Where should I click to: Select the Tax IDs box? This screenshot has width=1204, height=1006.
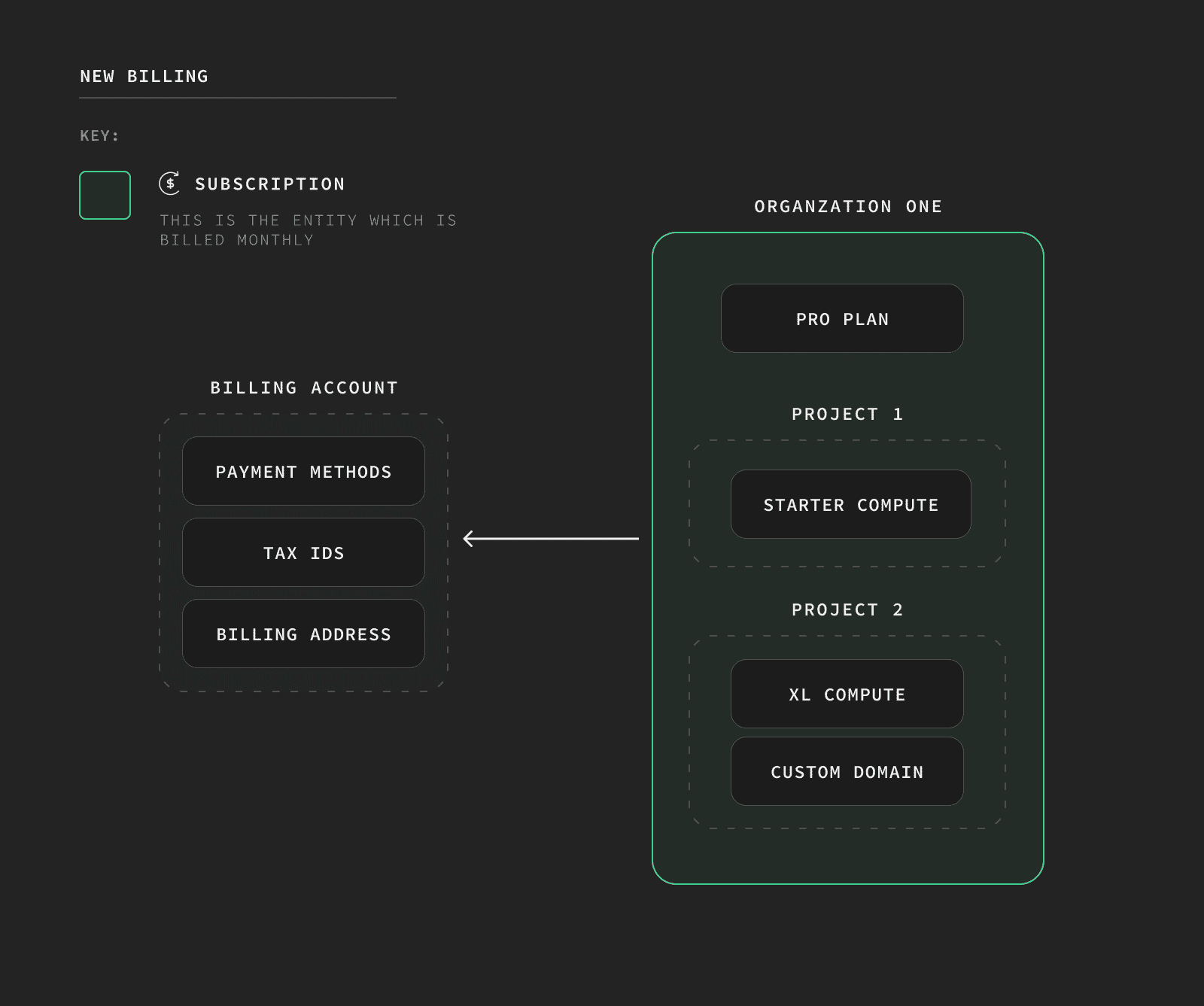point(303,553)
